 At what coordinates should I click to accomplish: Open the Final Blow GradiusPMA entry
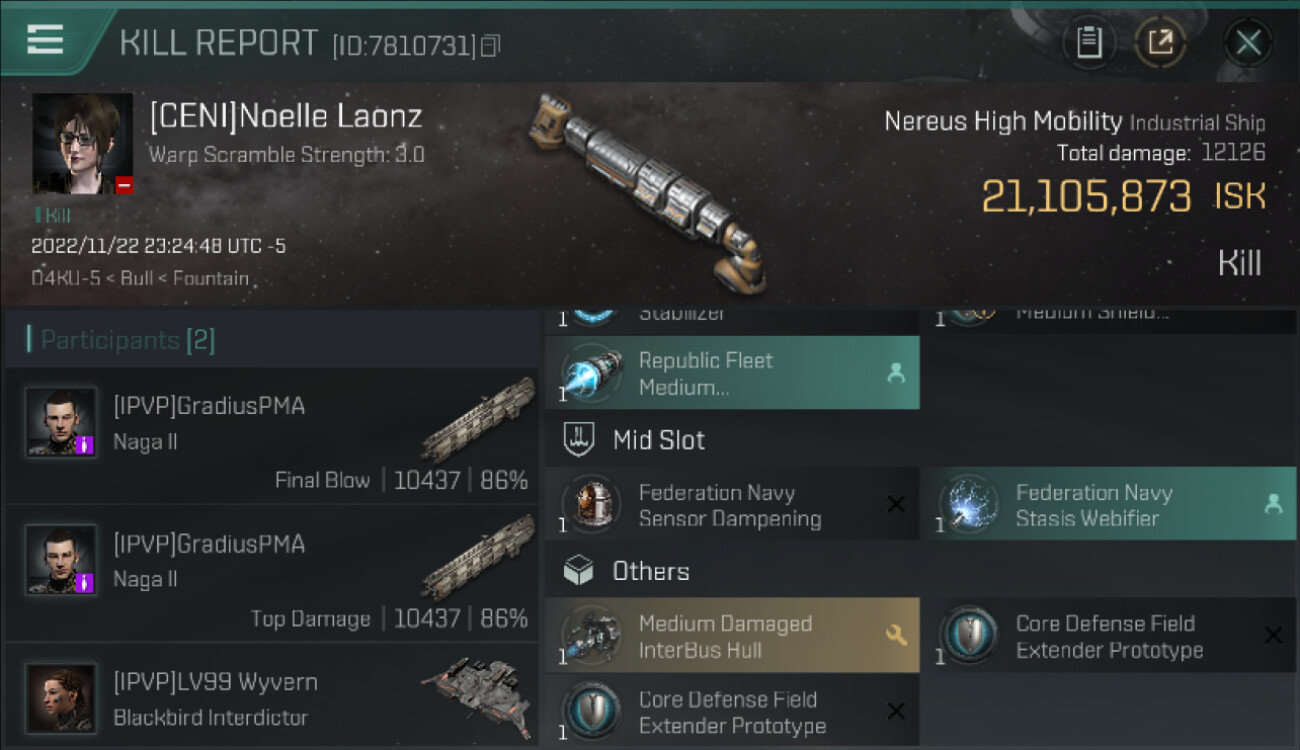(272, 436)
